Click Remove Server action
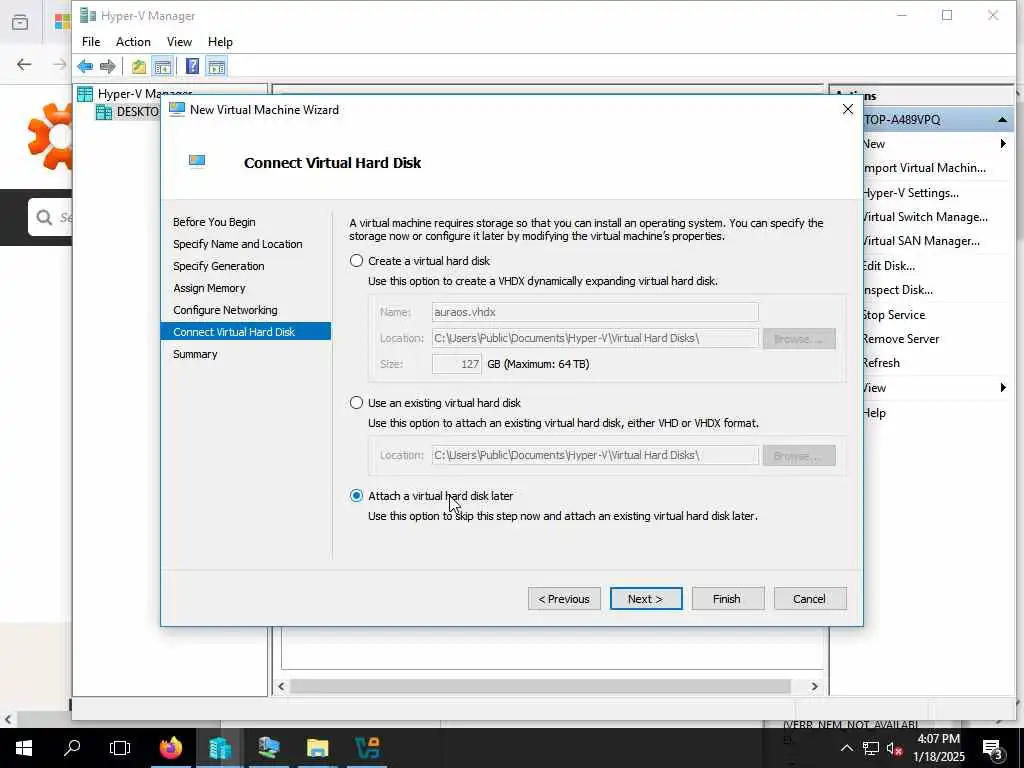 (901, 339)
